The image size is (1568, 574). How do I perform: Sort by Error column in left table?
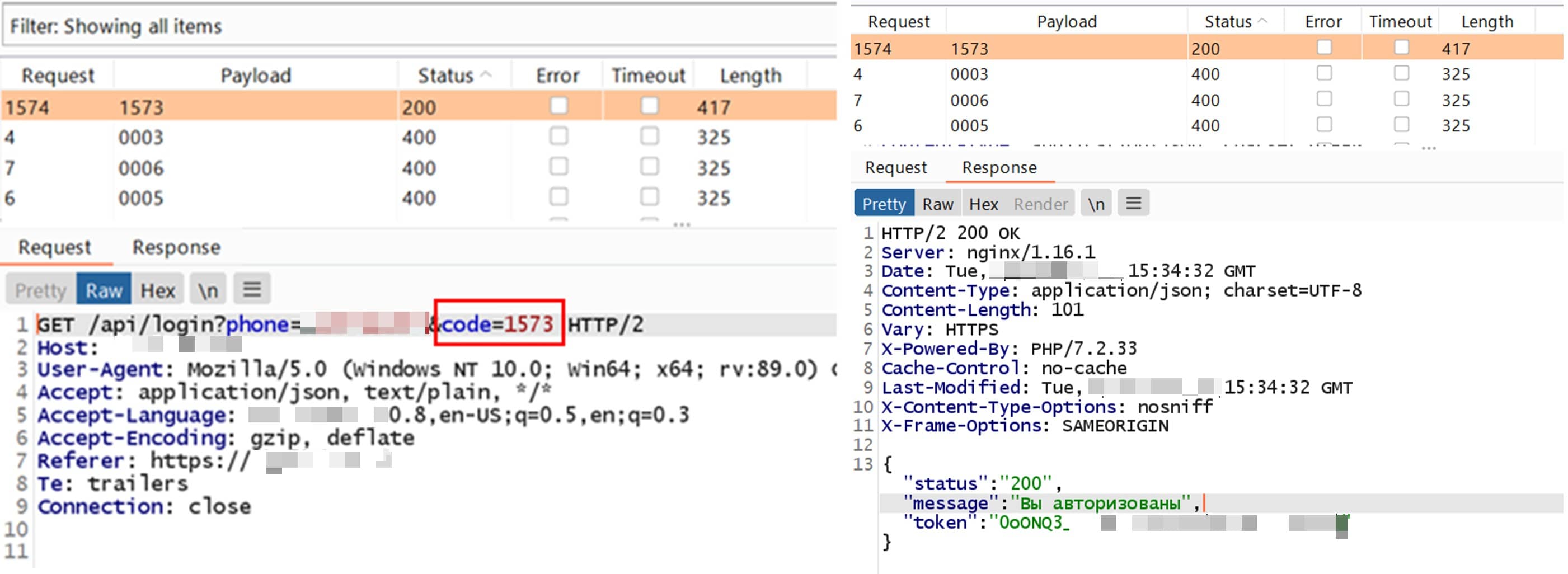557,76
